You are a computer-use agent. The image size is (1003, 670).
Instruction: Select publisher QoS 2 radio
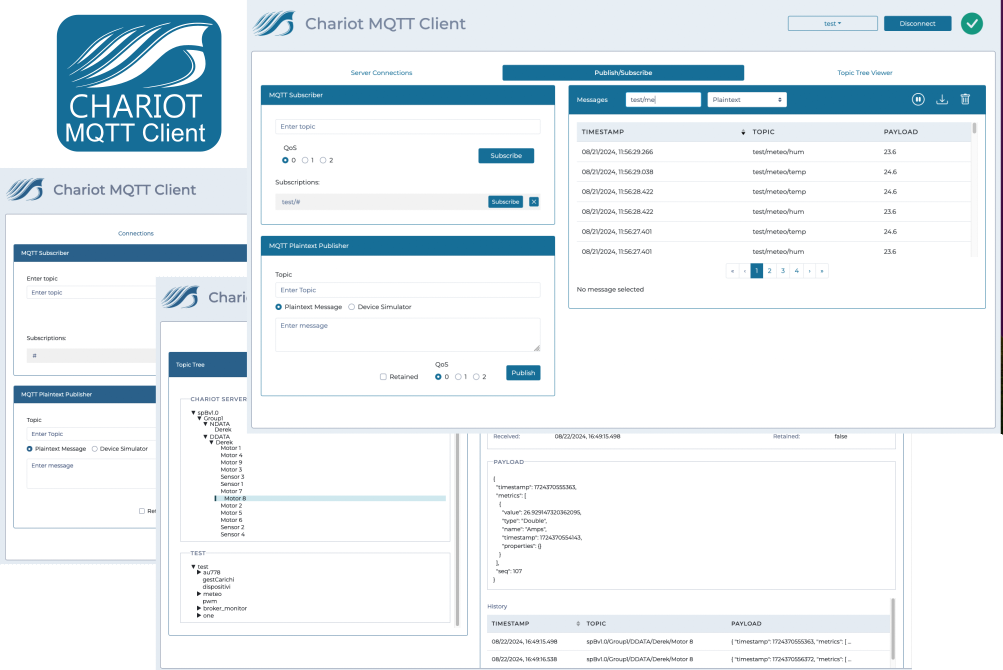(x=476, y=377)
